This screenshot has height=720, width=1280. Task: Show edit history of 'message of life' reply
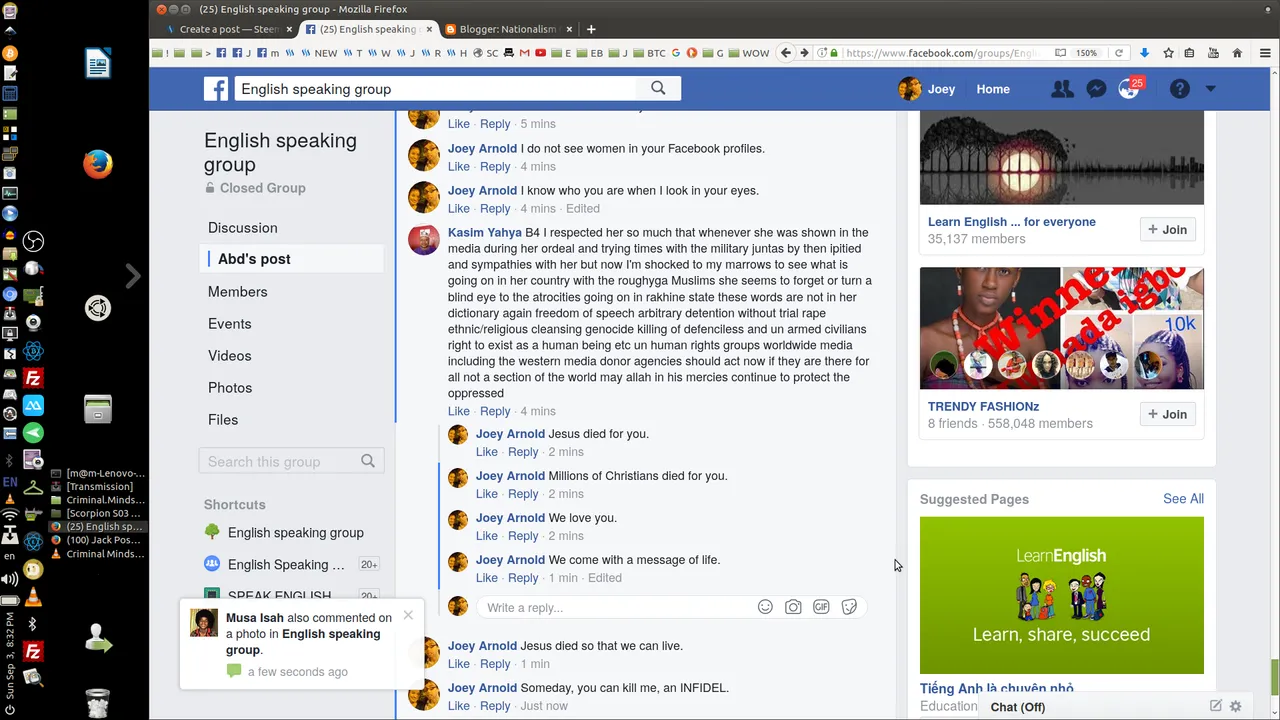pyautogui.click(x=605, y=578)
